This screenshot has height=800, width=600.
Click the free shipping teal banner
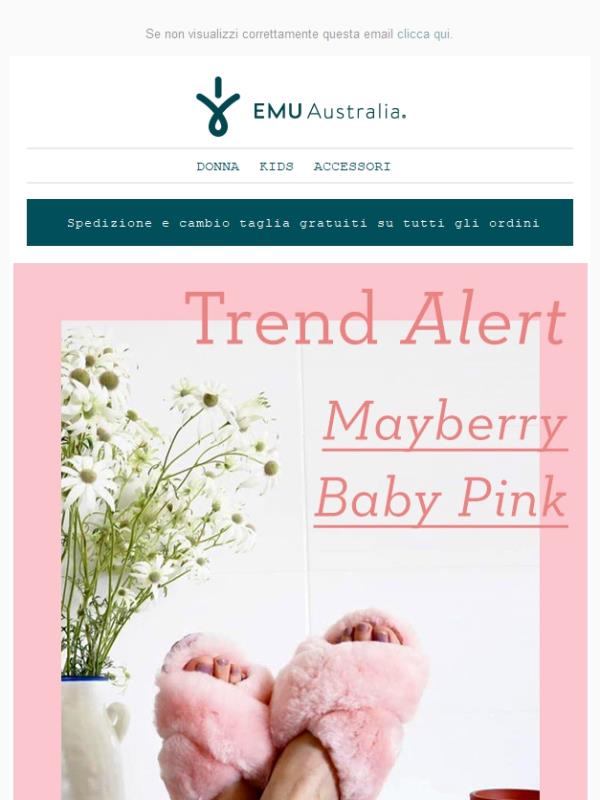point(300,222)
